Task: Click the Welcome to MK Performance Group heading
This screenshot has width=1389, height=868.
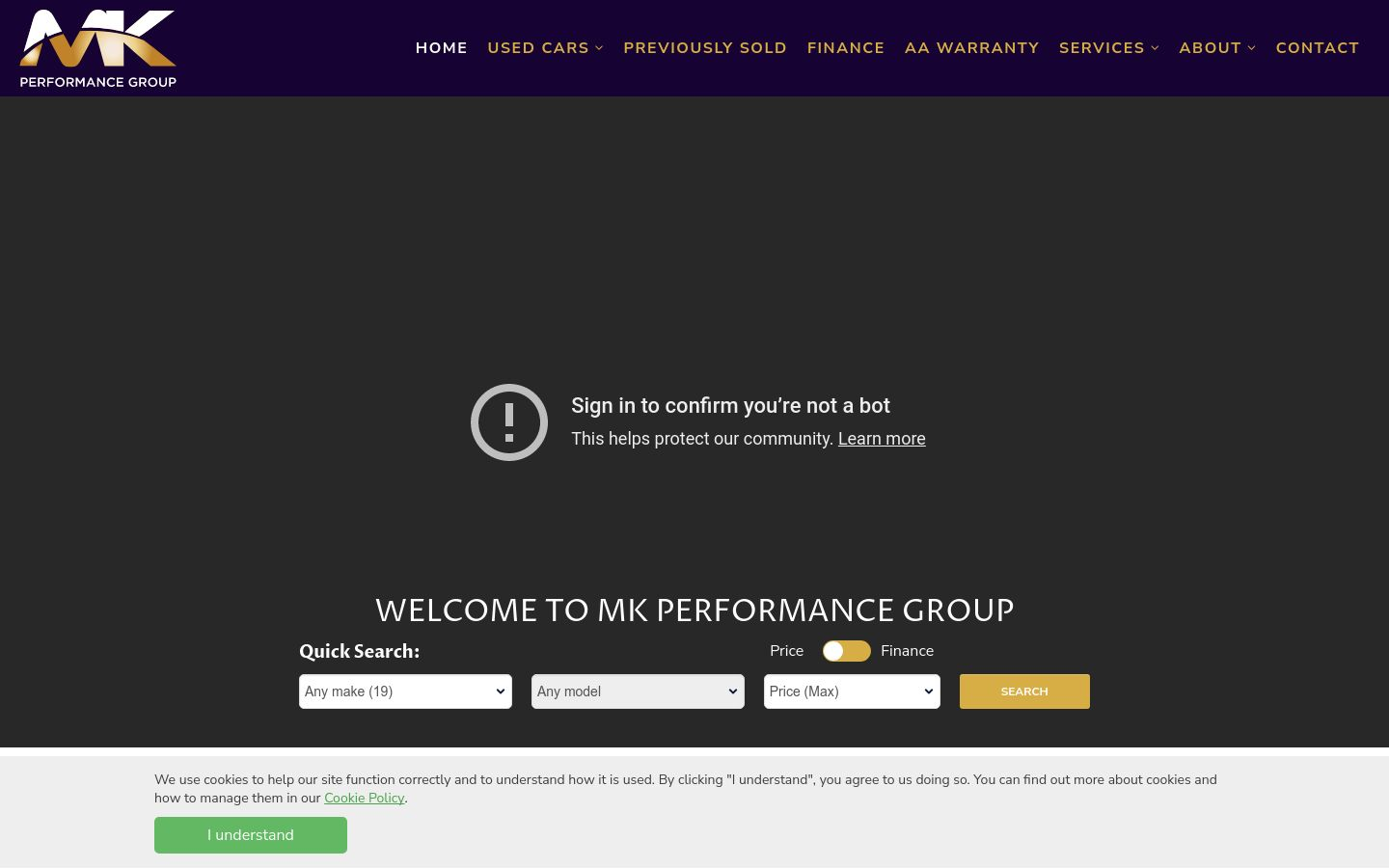Action: click(694, 610)
